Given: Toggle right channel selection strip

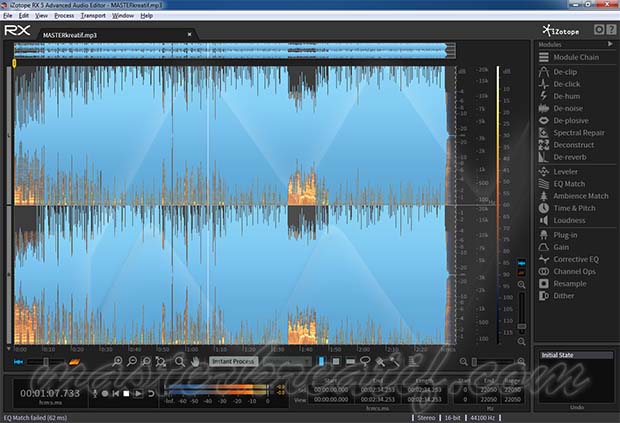Looking at the screenshot, I should point(9,275).
